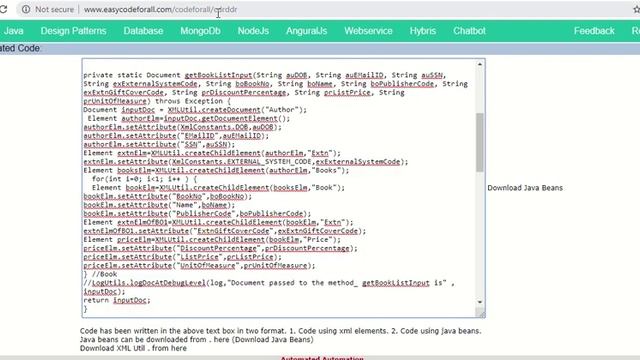Image resolution: width=640 pixels, height=360 pixels.
Task: Open the Database menu
Action: [143, 31]
